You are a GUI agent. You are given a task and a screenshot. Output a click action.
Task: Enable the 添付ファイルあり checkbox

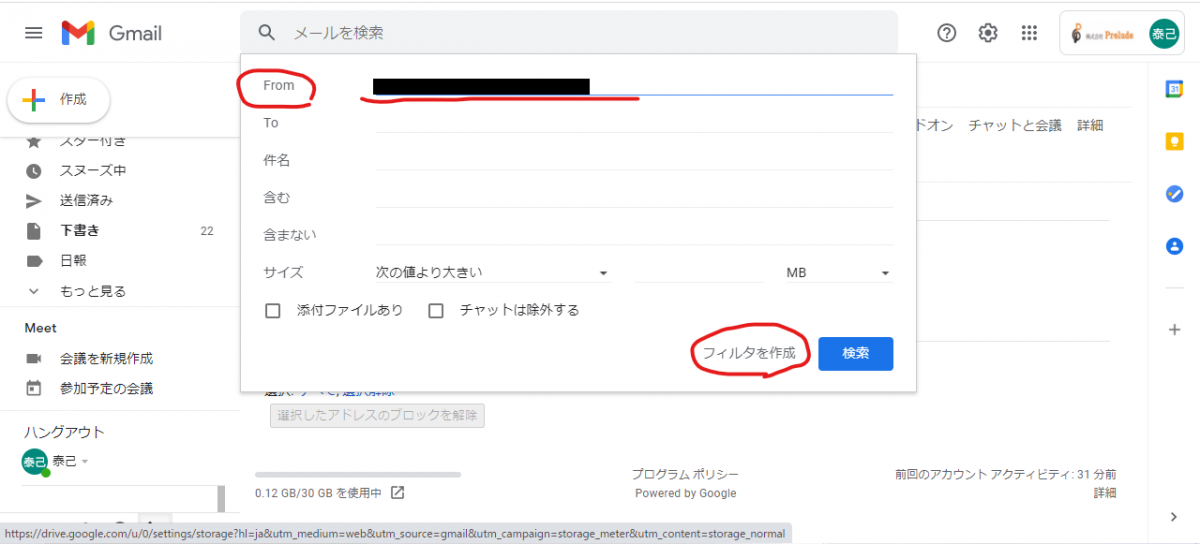tap(273, 311)
